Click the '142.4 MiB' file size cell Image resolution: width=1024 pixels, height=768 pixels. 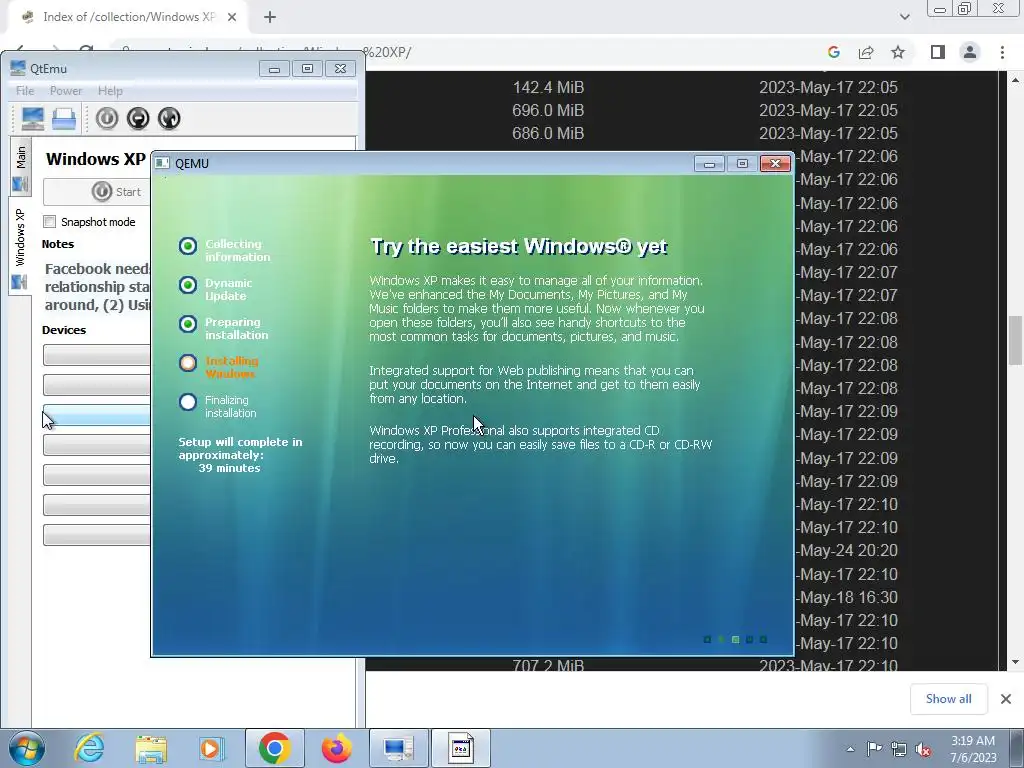point(548,88)
